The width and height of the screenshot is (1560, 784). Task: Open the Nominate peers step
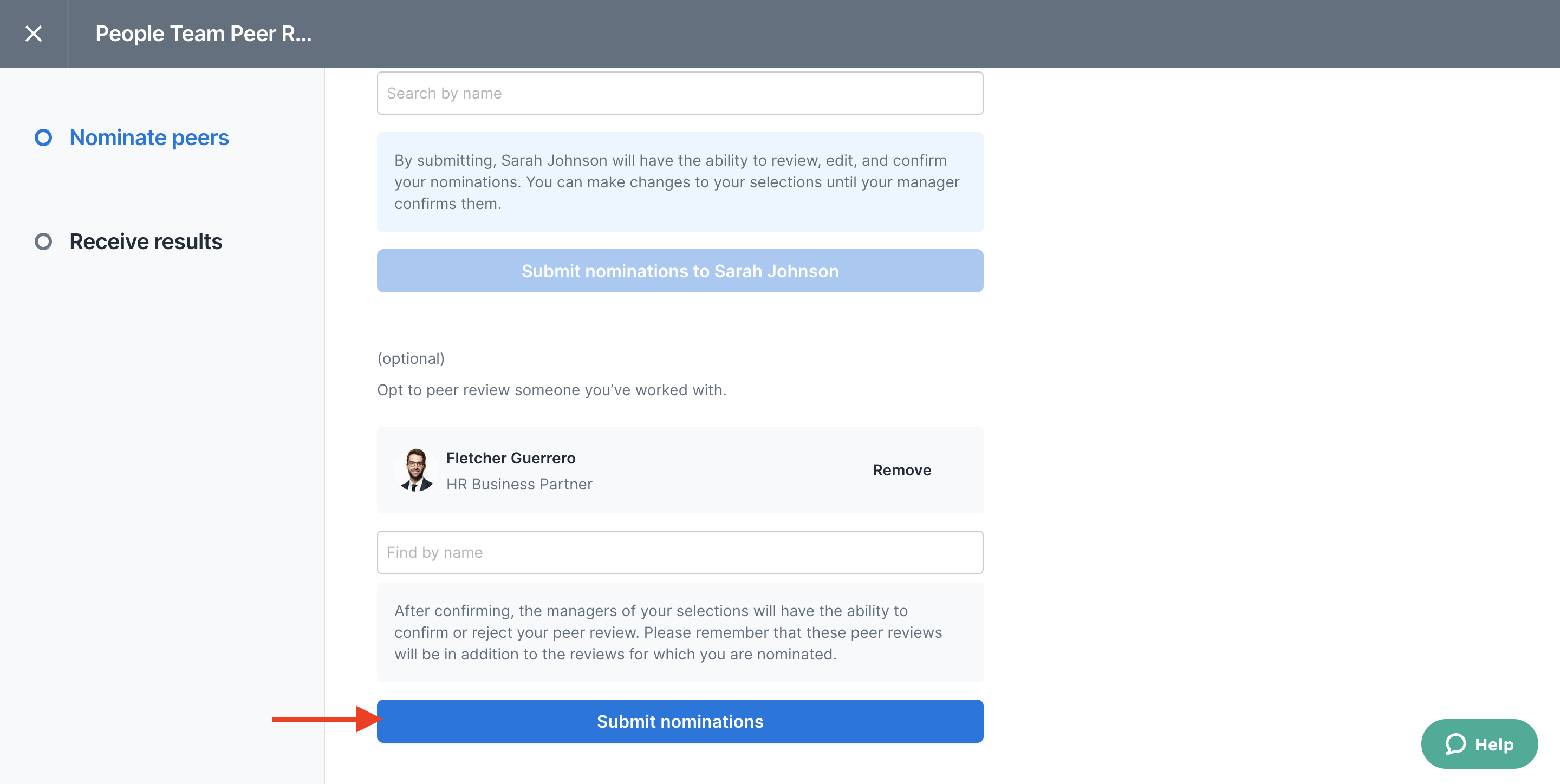tap(149, 137)
